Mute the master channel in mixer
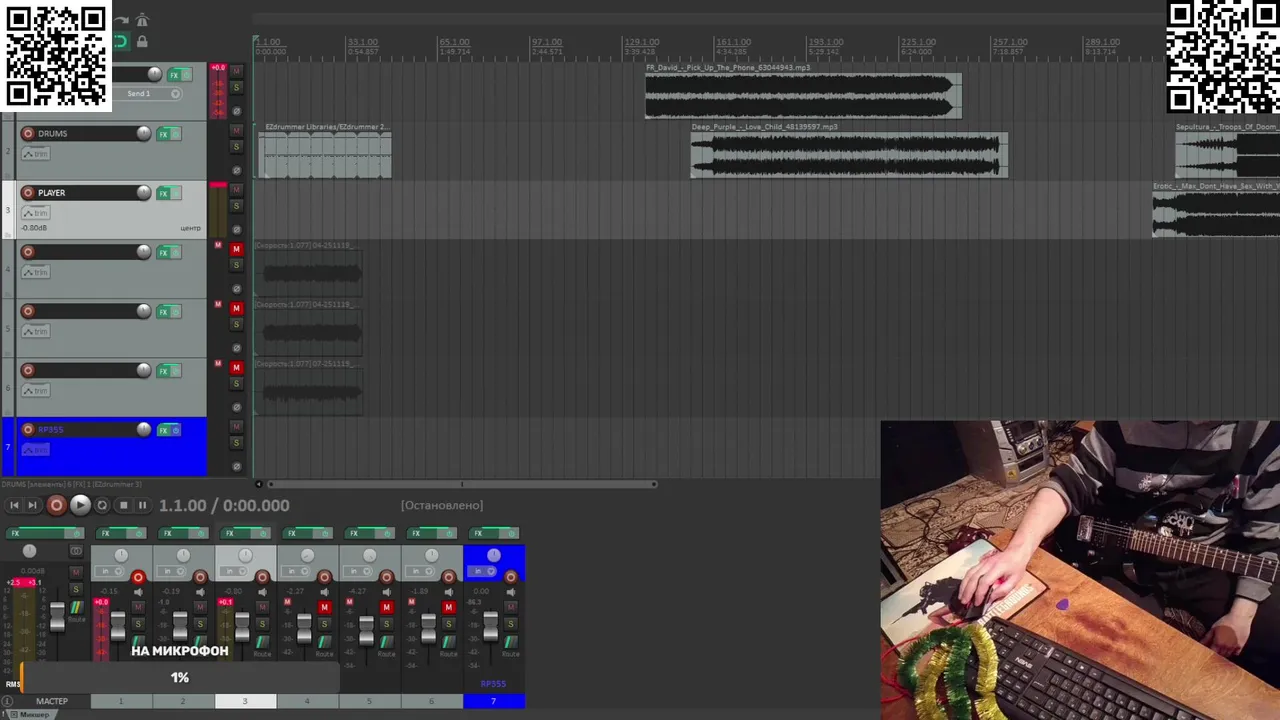 (75, 573)
